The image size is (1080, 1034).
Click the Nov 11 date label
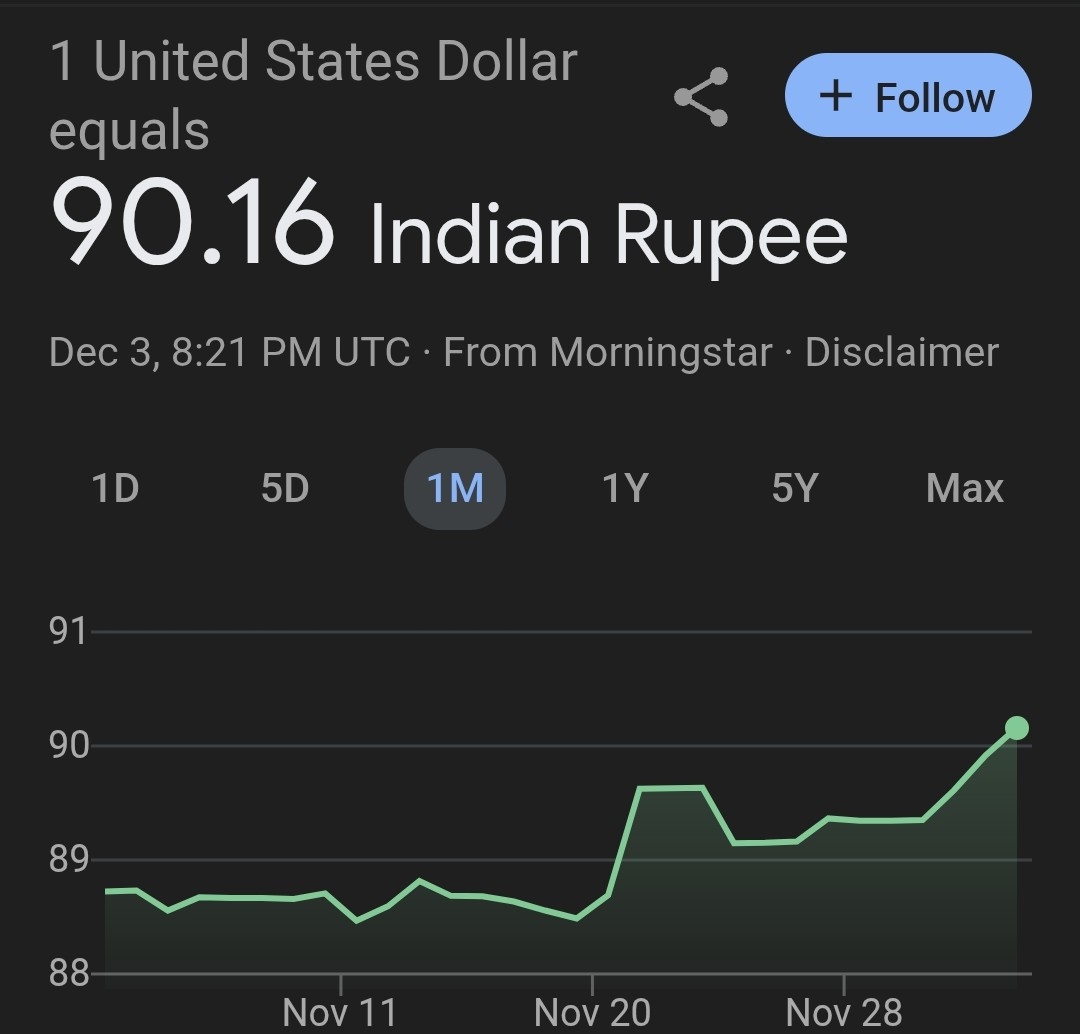(x=340, y=1012)
